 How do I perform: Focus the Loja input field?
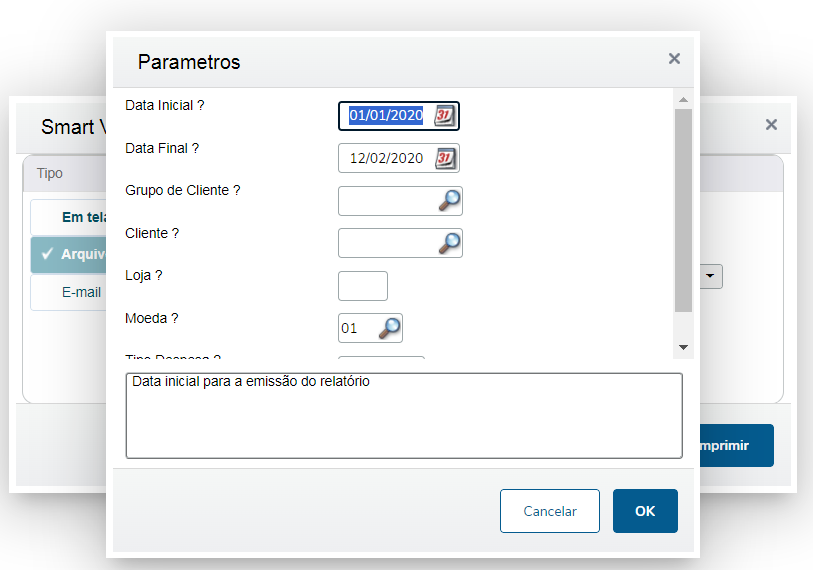tap(363, 286)
